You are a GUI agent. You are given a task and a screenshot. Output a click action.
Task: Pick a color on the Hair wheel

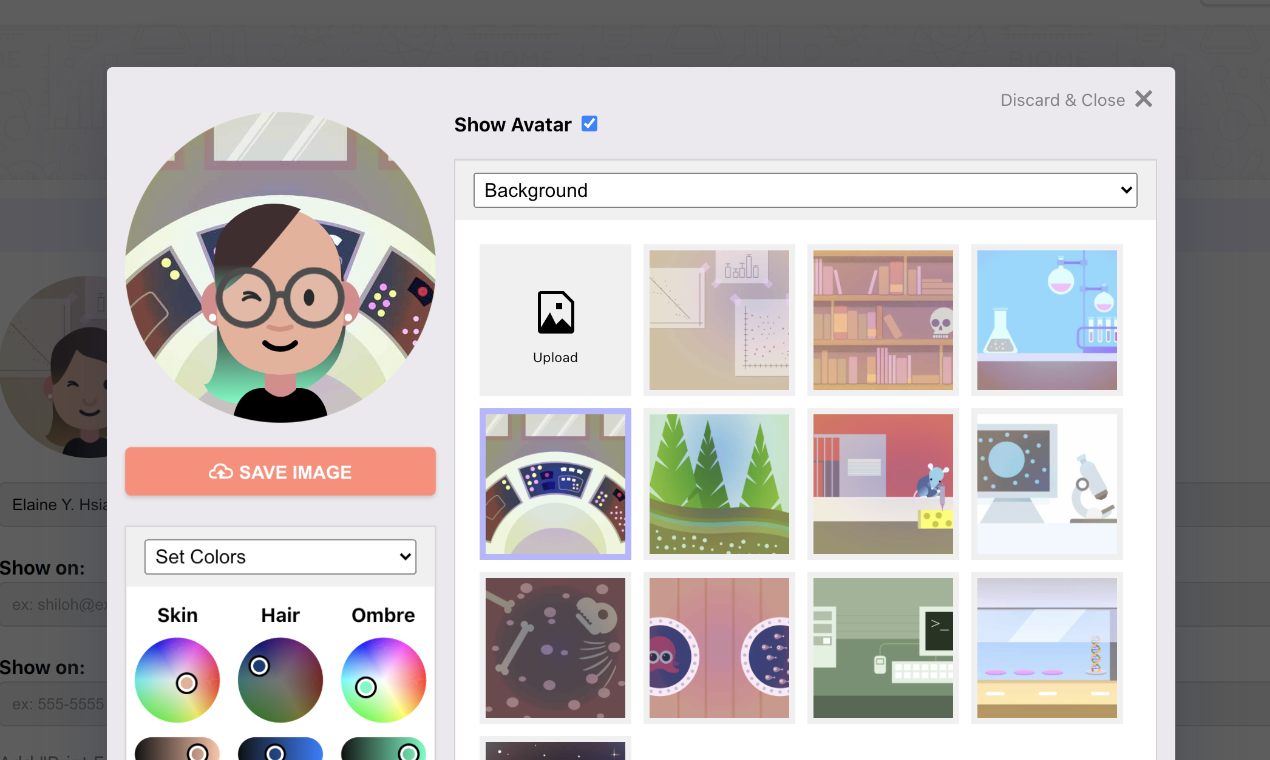280,680
